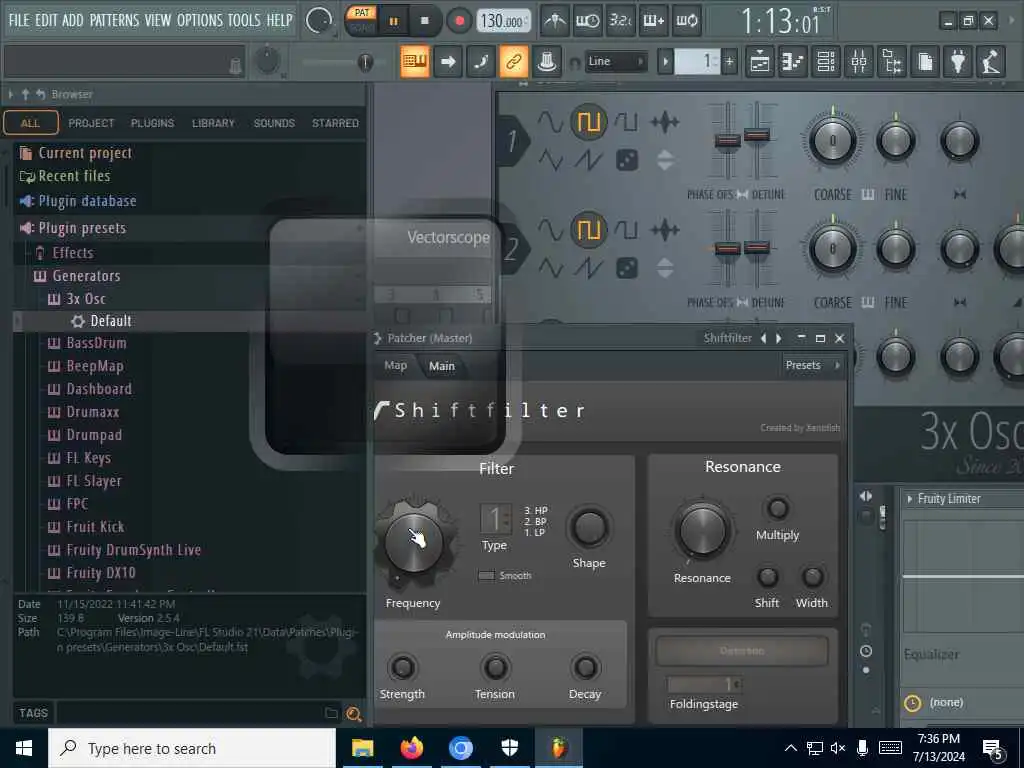Open the plugin picker plug icon
The height and width of the screenshot is (768, 1024).
point(958,62)
